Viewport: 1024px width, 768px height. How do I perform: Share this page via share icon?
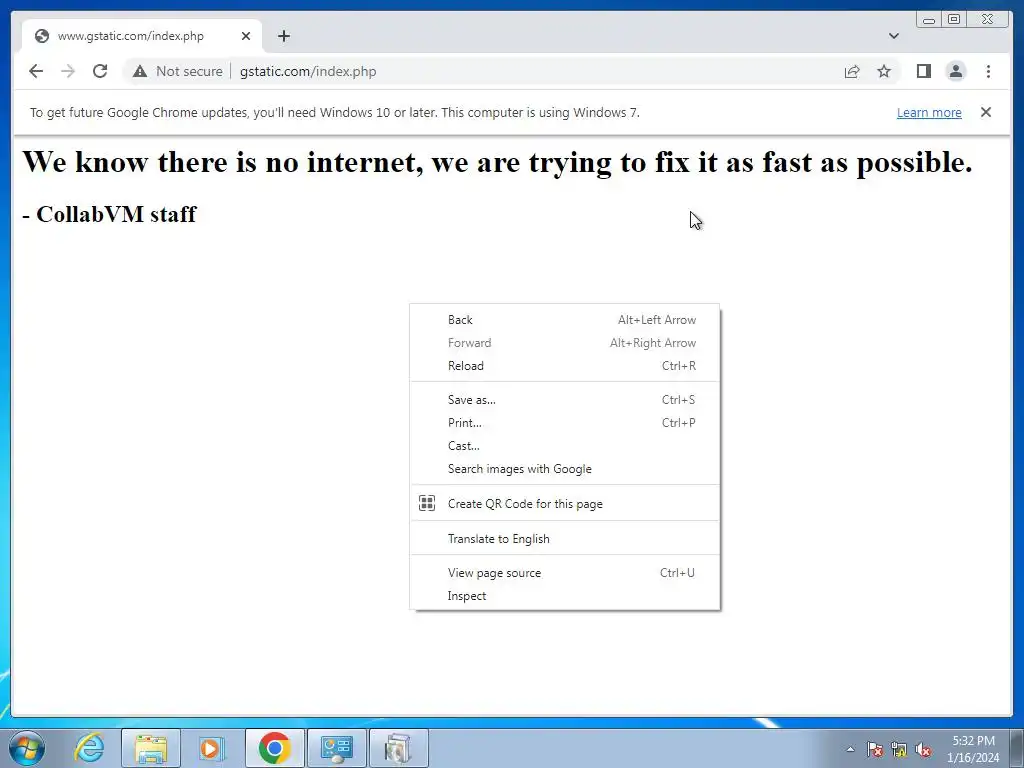tap(852, 71)
